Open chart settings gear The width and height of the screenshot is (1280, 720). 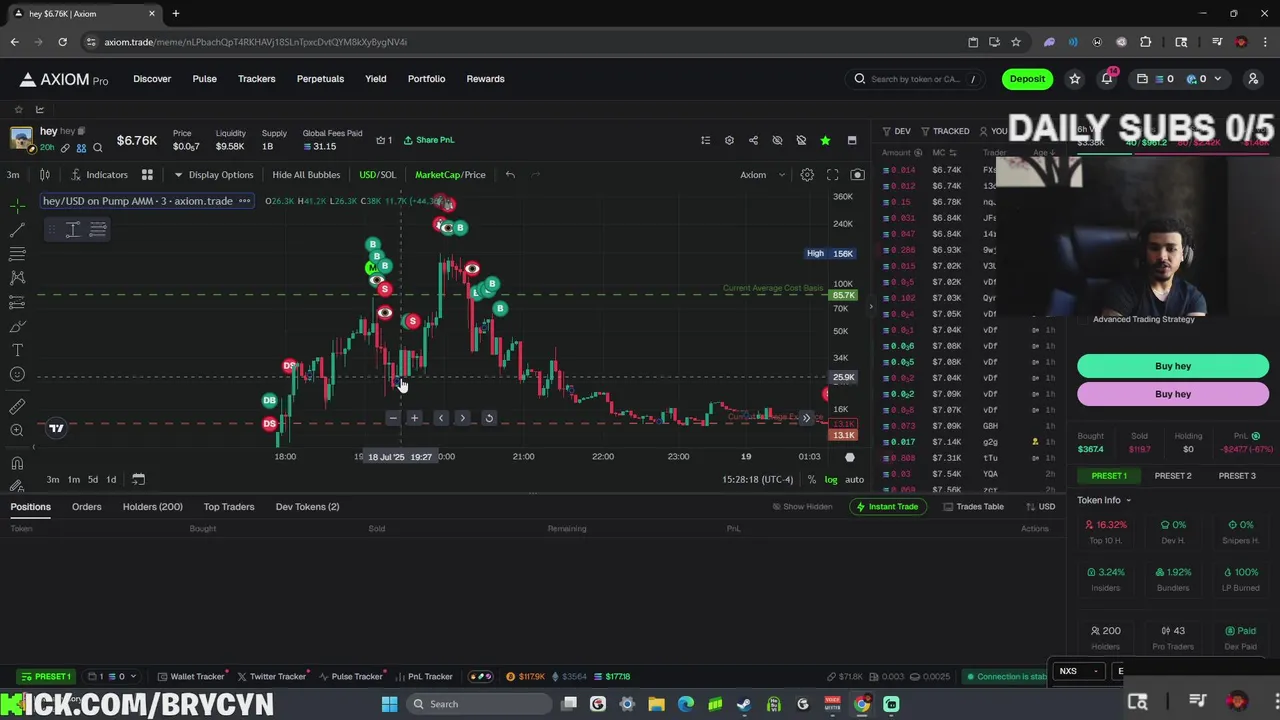(x=807, y=175)
